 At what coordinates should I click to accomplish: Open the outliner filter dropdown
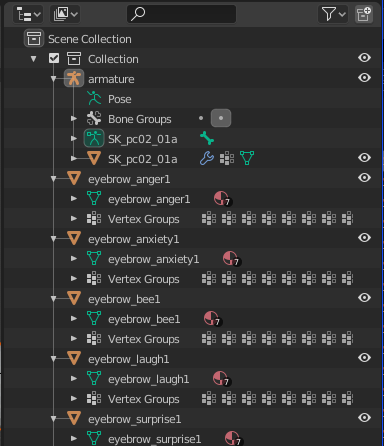[333, 14]
